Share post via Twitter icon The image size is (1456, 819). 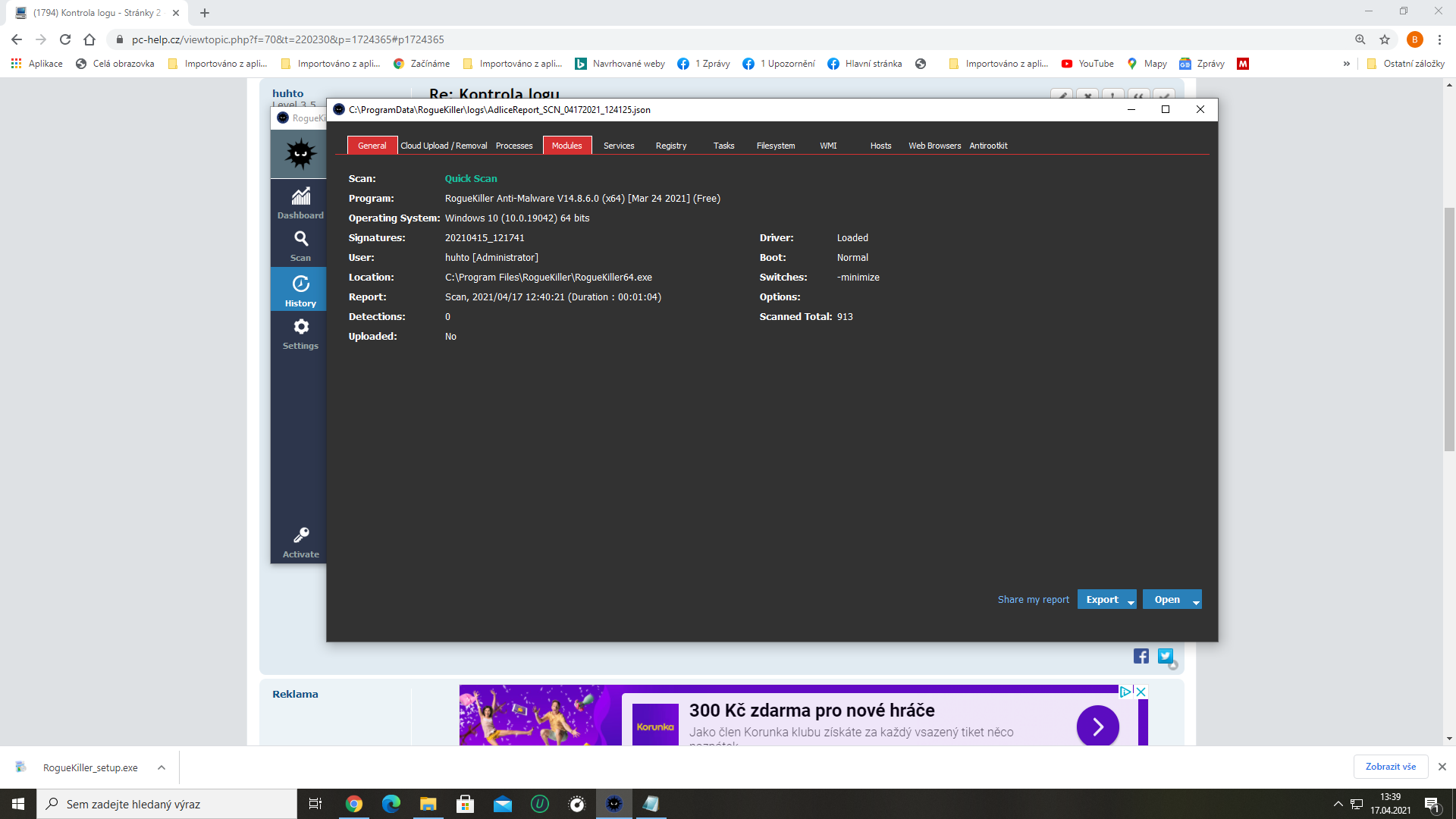1166,656
